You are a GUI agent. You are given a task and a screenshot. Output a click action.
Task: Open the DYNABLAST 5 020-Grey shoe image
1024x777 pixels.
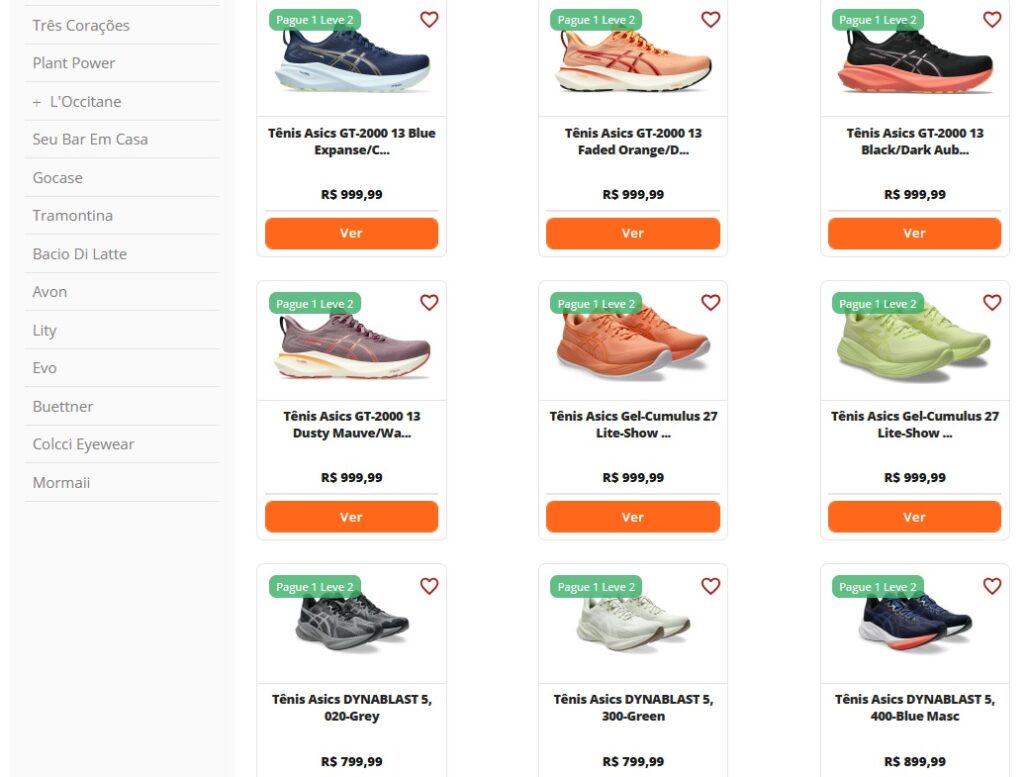(352, 625)
